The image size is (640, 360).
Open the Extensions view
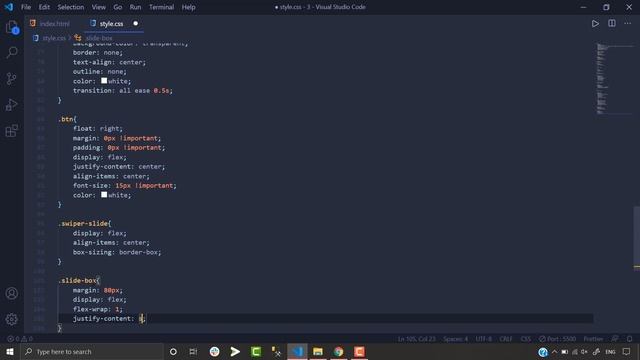pos(12,131)
